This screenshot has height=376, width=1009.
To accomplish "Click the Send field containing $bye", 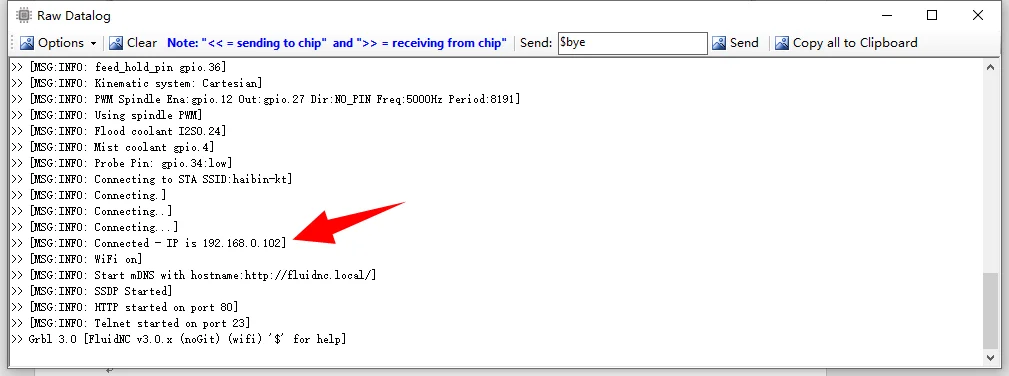I will click(633, 43).
